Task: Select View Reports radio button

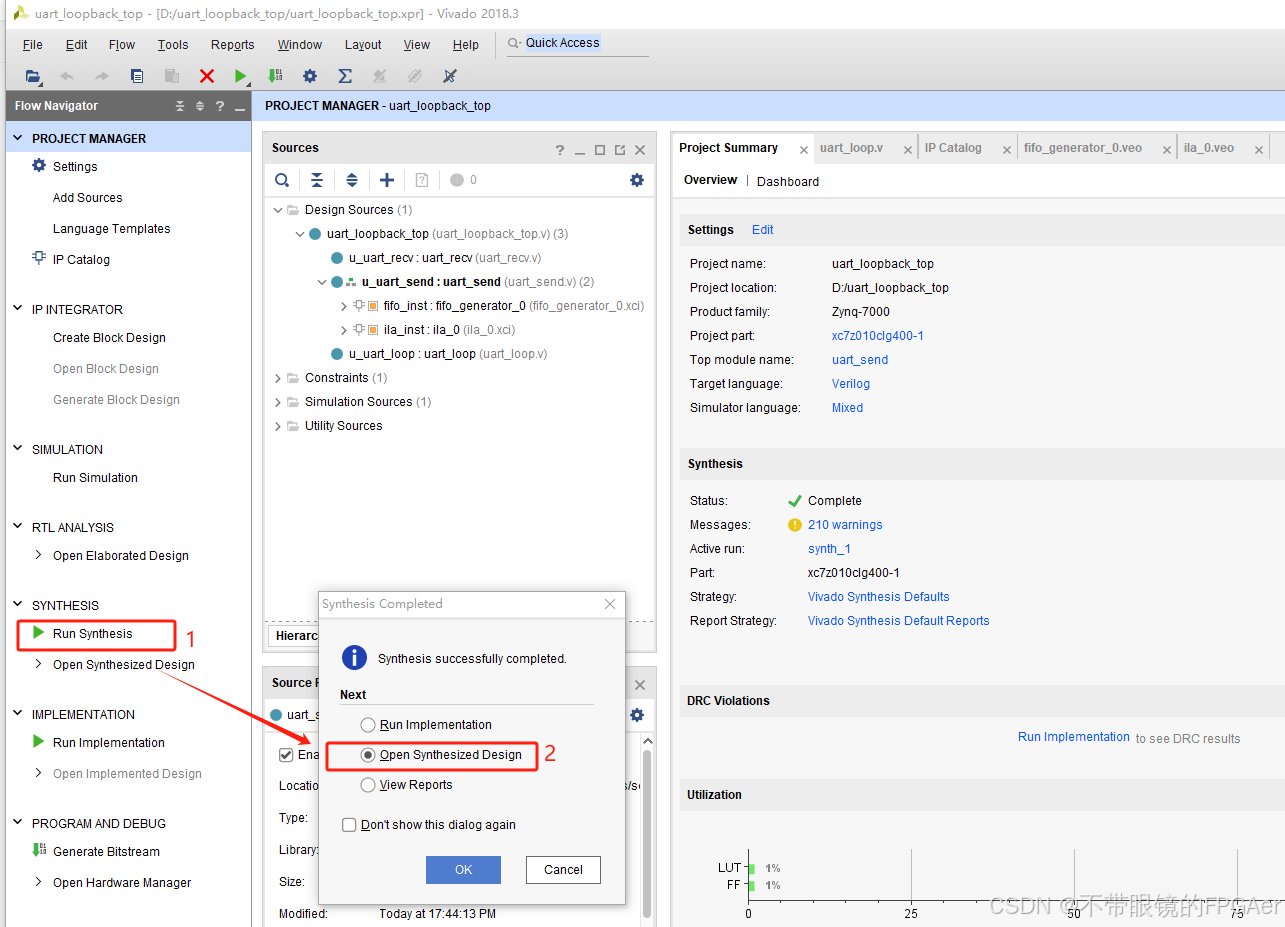Action: pyautogui.click(x=368, y=785)
